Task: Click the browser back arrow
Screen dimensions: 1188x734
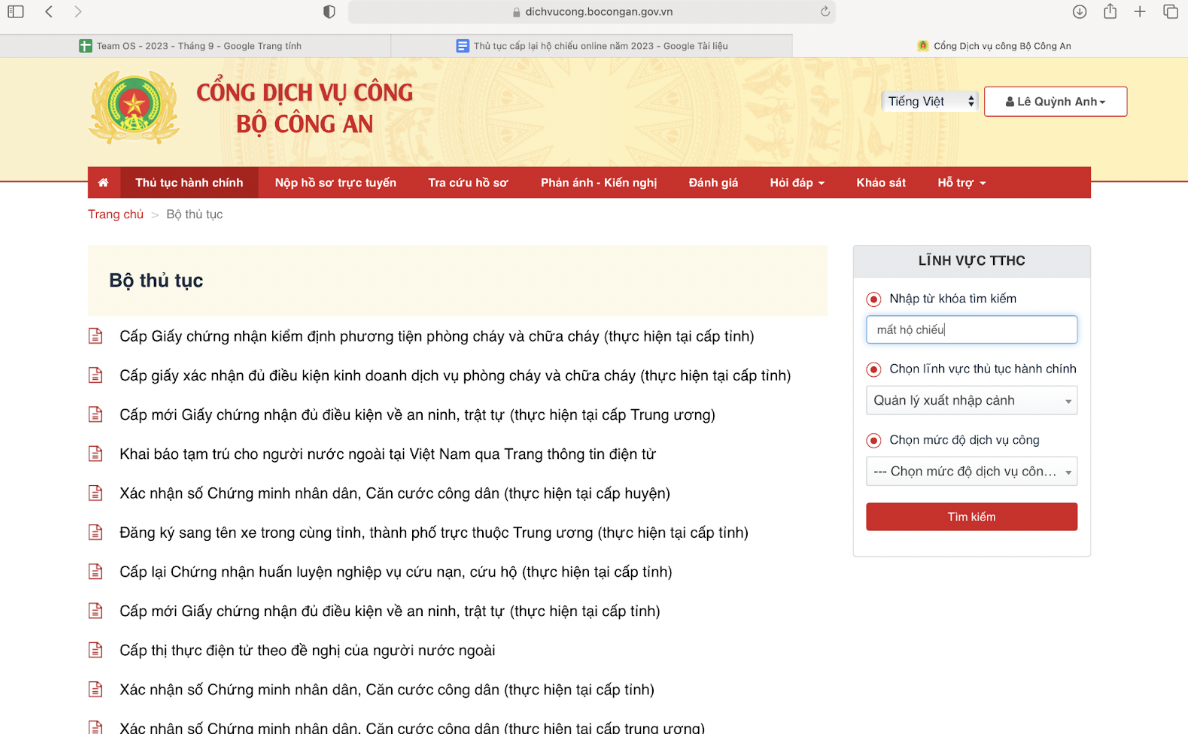Action: (x=49, y=12)
